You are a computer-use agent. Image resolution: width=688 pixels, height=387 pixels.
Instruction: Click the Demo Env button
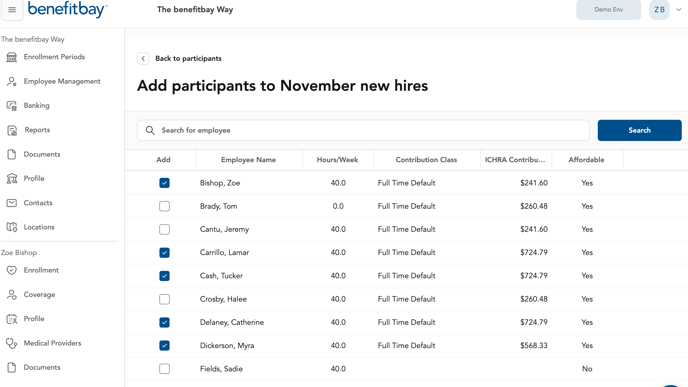pyautogui.click(x=608, y=10)
